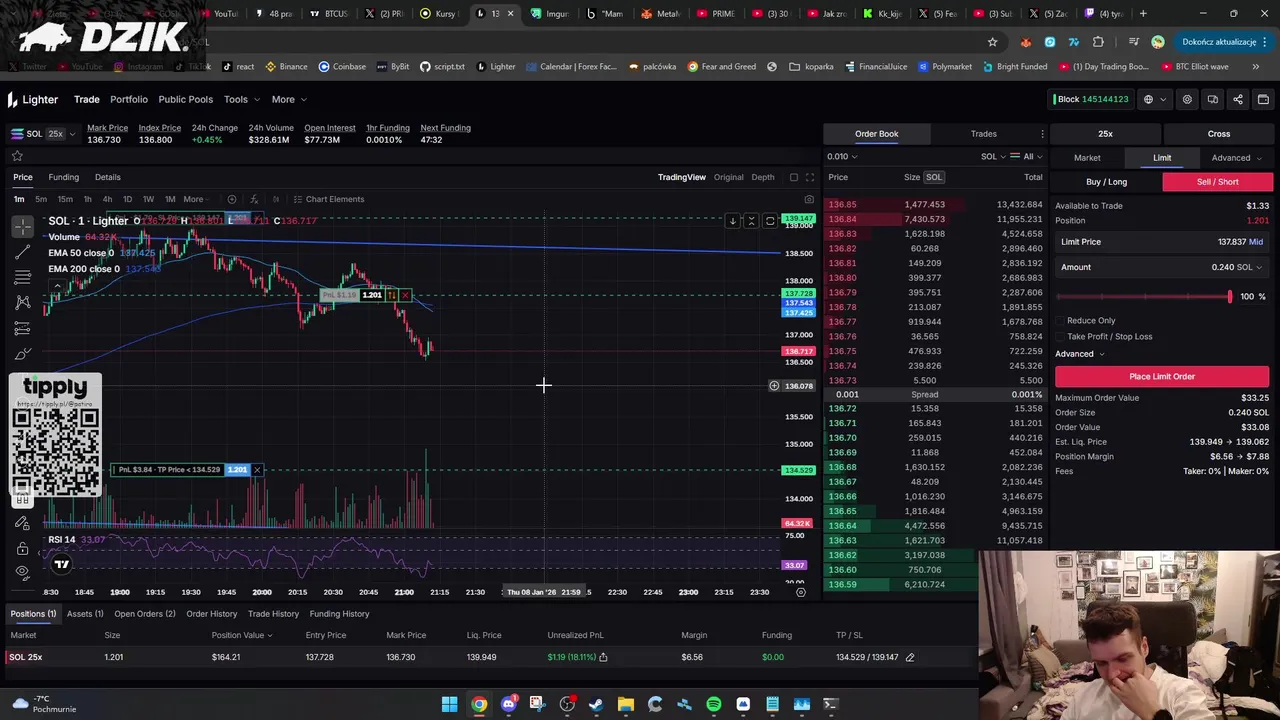Switch chart view to Original

click(728, 177)
